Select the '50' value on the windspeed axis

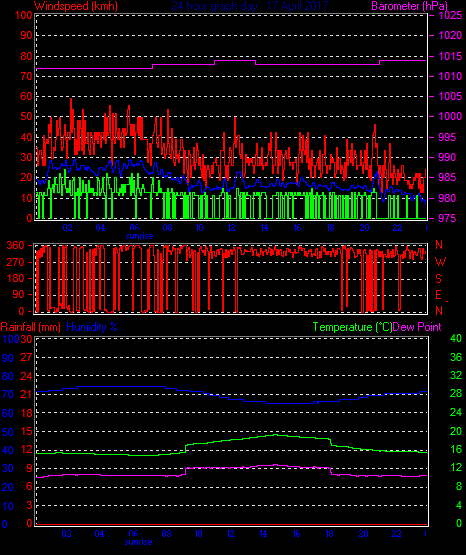26,116
